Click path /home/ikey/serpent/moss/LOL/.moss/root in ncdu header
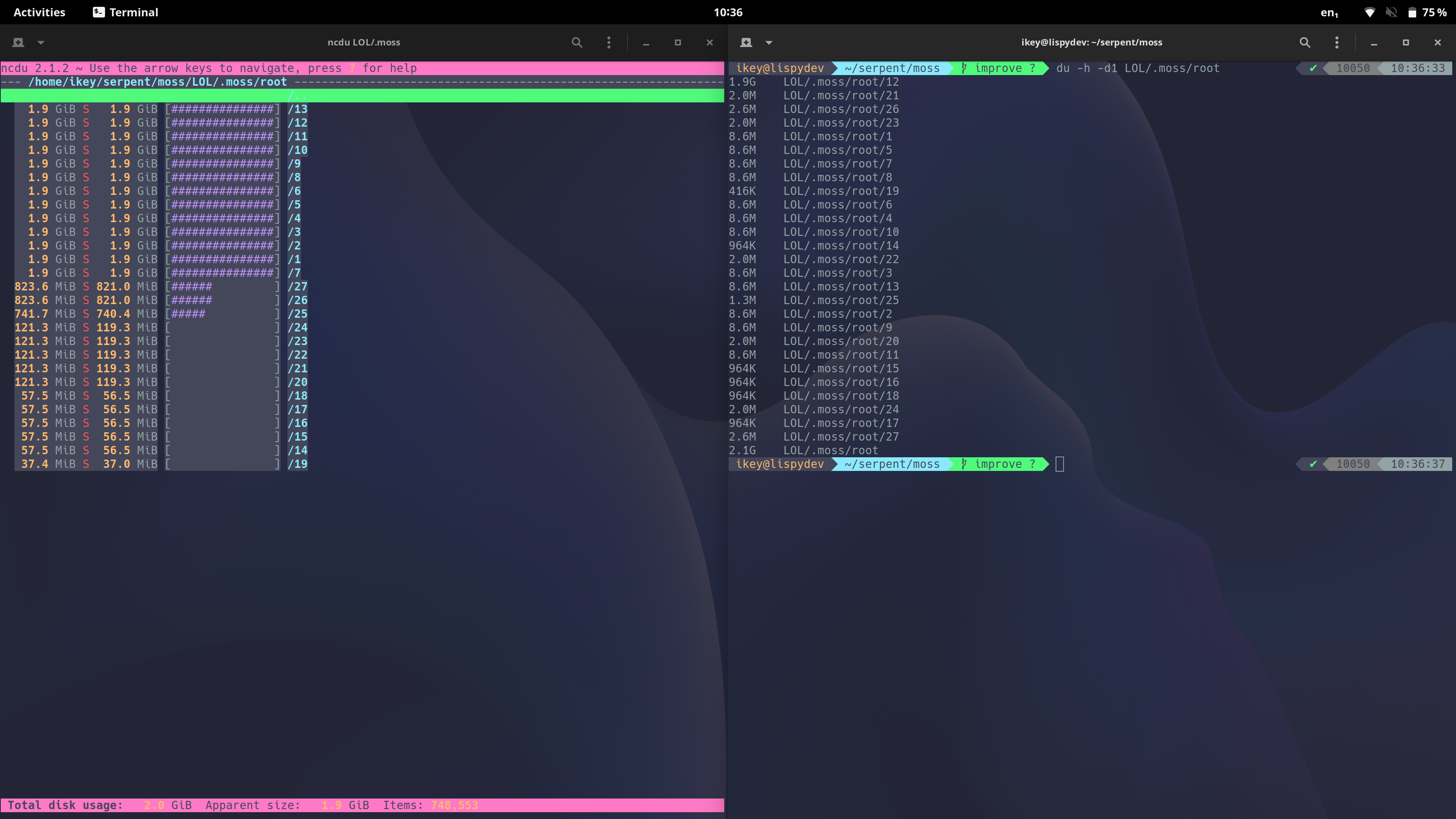Image resolution: width=1456 pixels, height=819 pixels. 158,82
